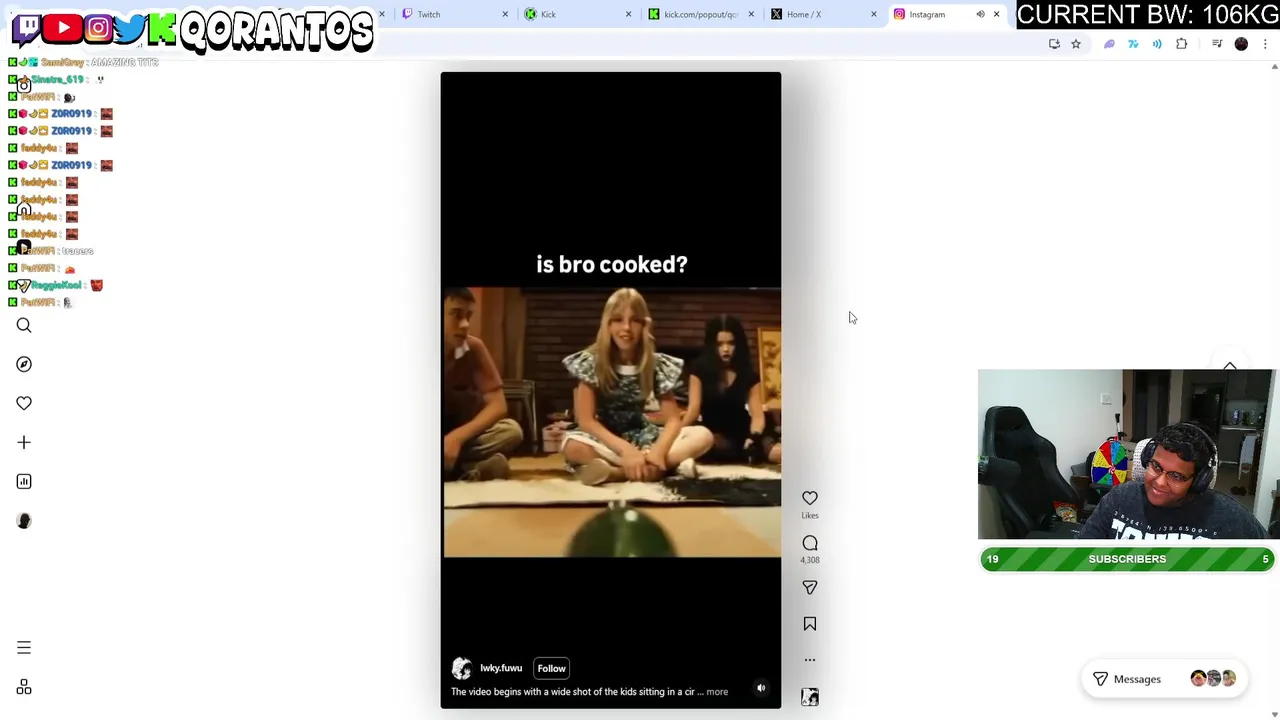Share the reel with the paper-plane icon
This screenshot has width=1280, height=720.
pyautogui.click(x=810, y=587)
